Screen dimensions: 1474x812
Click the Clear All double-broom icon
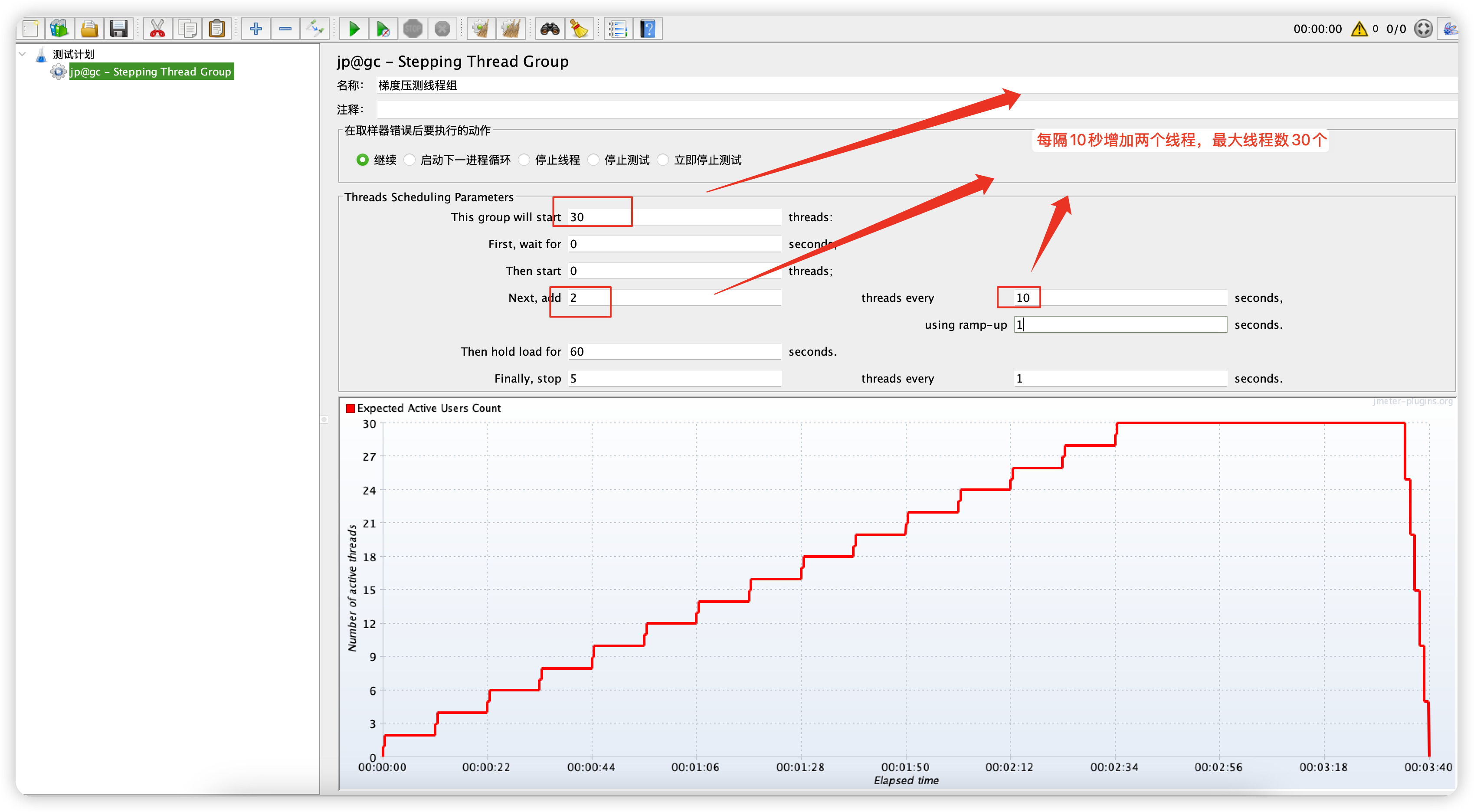click(x=511, y=29)
